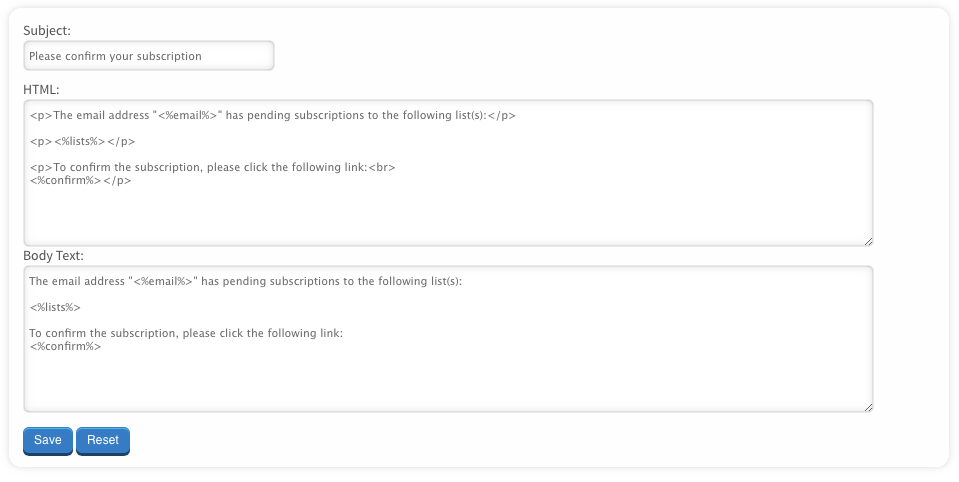
Task: Place cursor in "<p><%lists%></p>" HTML line
Action: pos(82,142)
